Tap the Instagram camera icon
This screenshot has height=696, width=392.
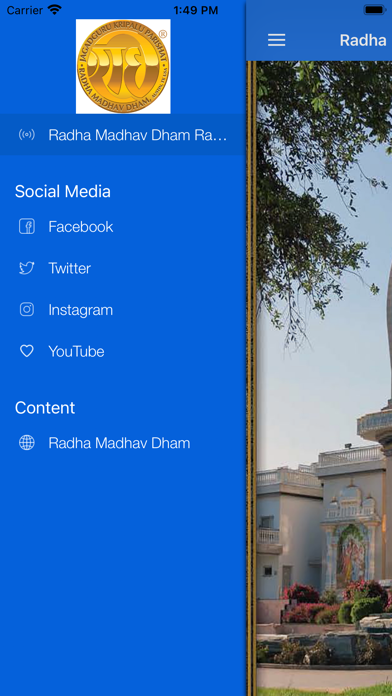click(x=27, y=309)
